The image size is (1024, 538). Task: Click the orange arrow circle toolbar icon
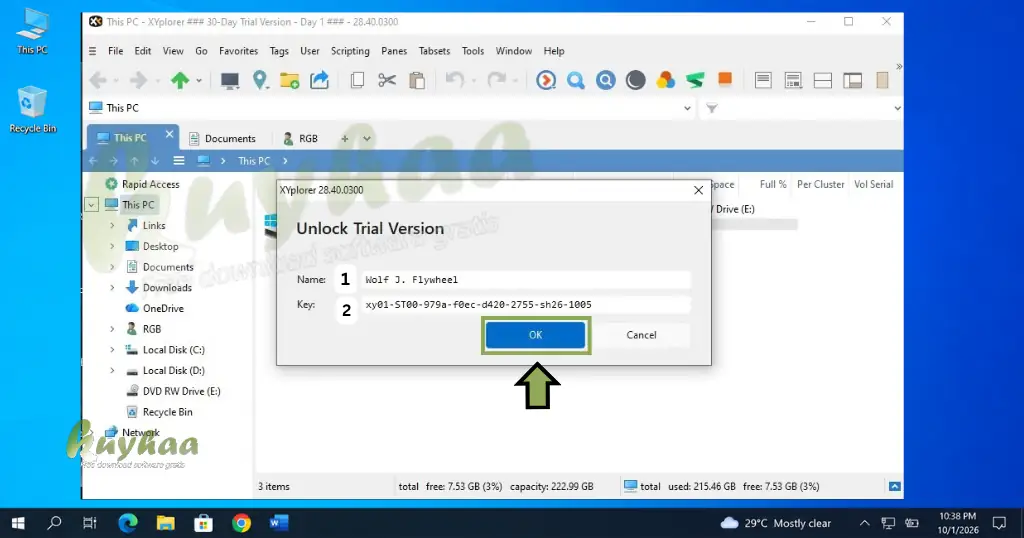tap(546, 80)
